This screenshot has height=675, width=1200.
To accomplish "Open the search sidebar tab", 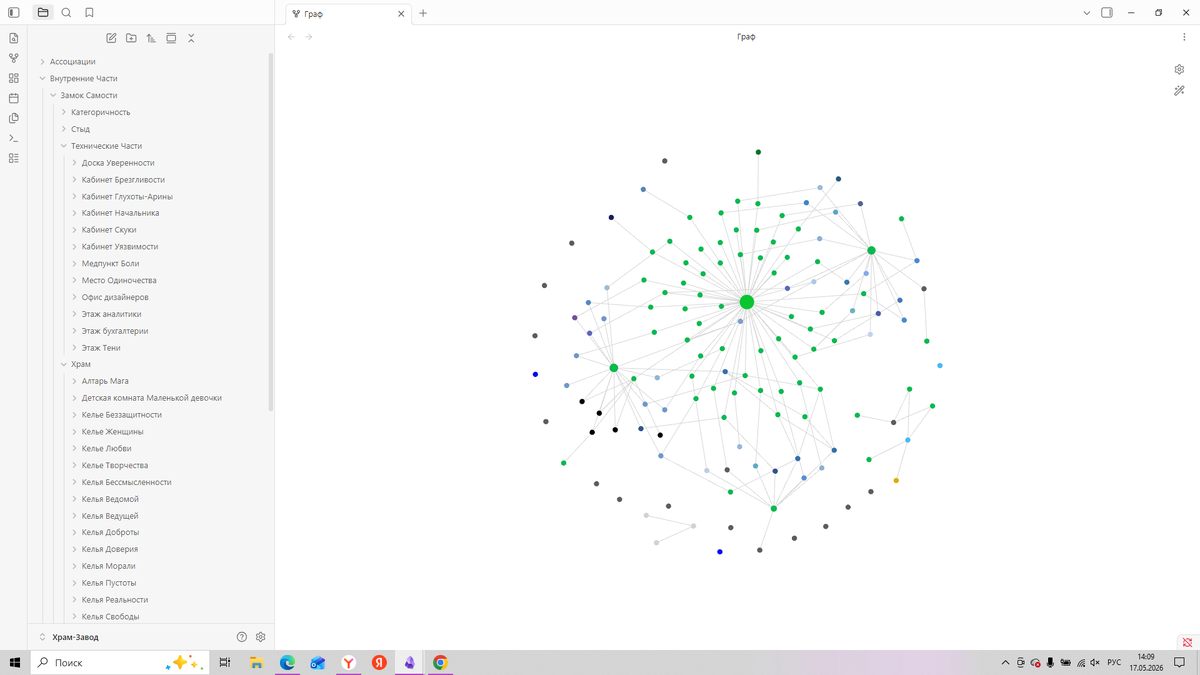I will (x=66, y=13).
